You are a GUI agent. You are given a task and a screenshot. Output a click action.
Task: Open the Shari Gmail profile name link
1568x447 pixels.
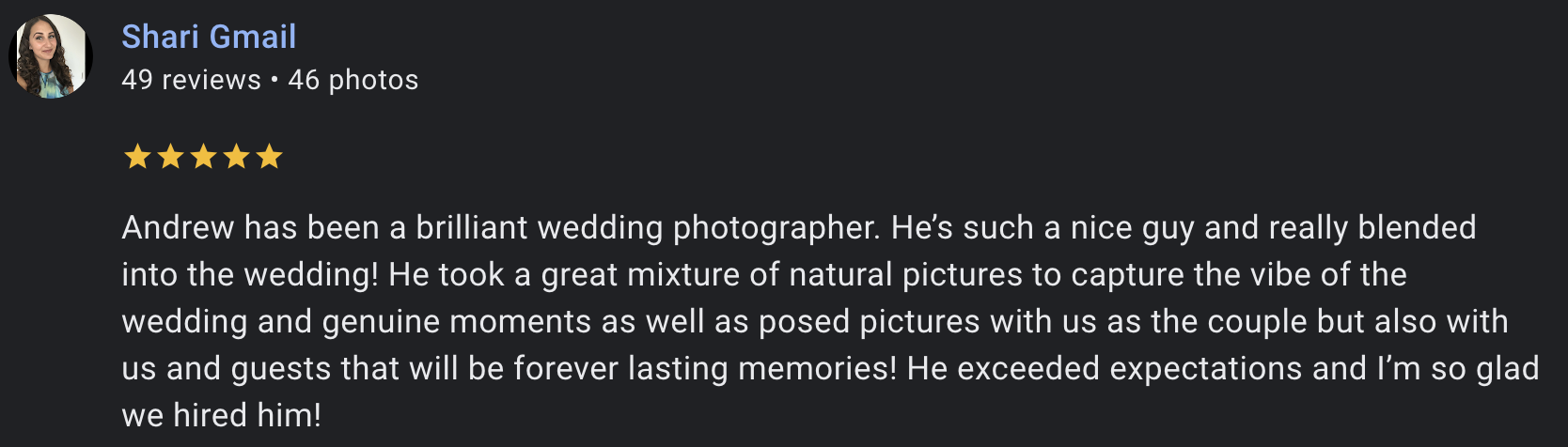point(209,37)
